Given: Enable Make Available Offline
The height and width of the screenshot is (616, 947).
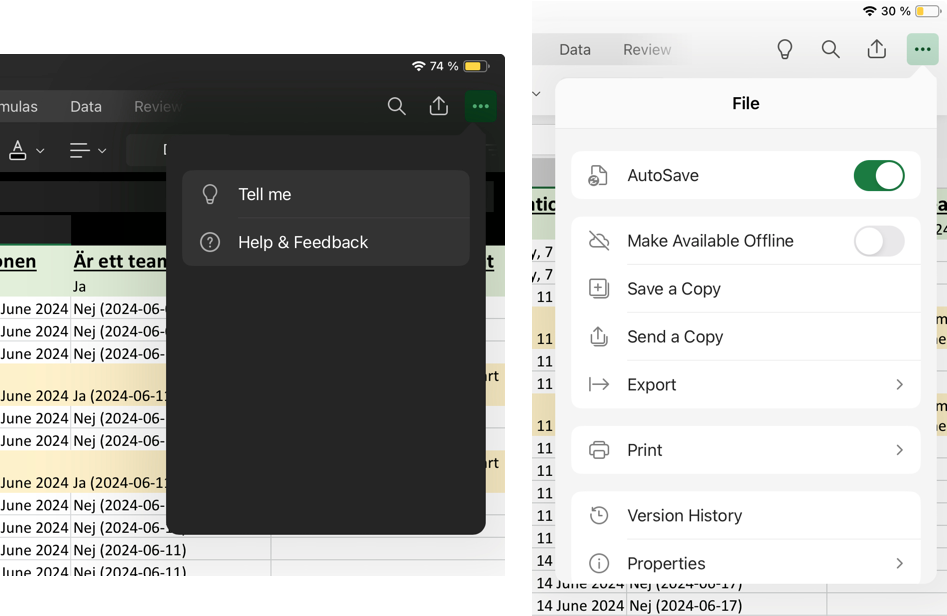Looking at the screenshot, I should (879, 241).
